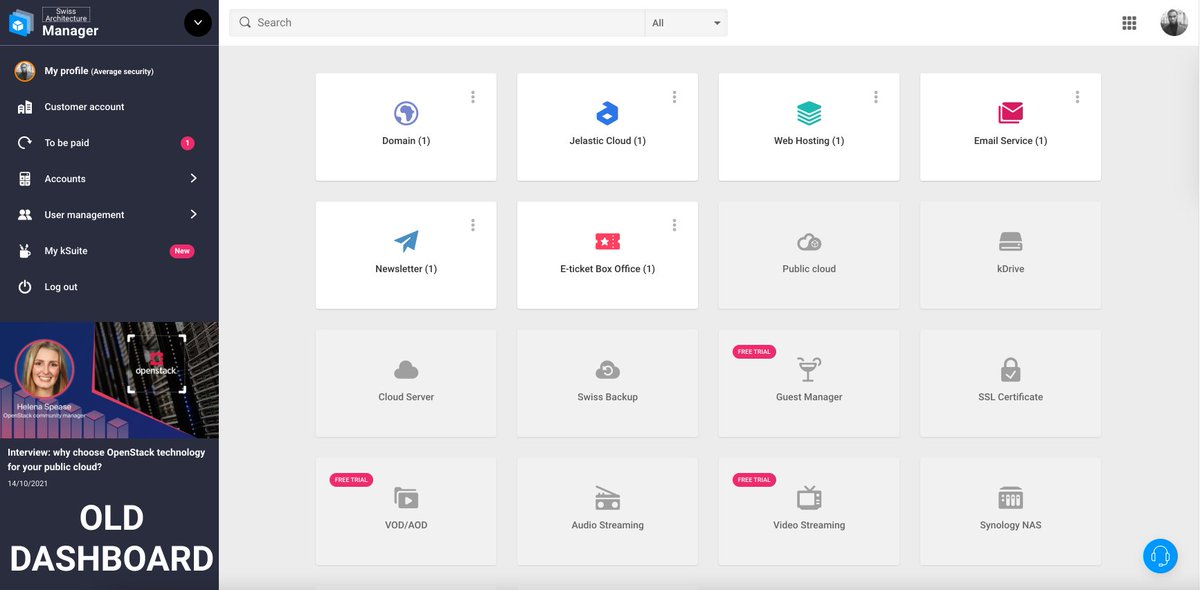Open the E-ticket Box Office ticket icon
The width and height of the screenshot is (1200, 590).
pos(607,241)
